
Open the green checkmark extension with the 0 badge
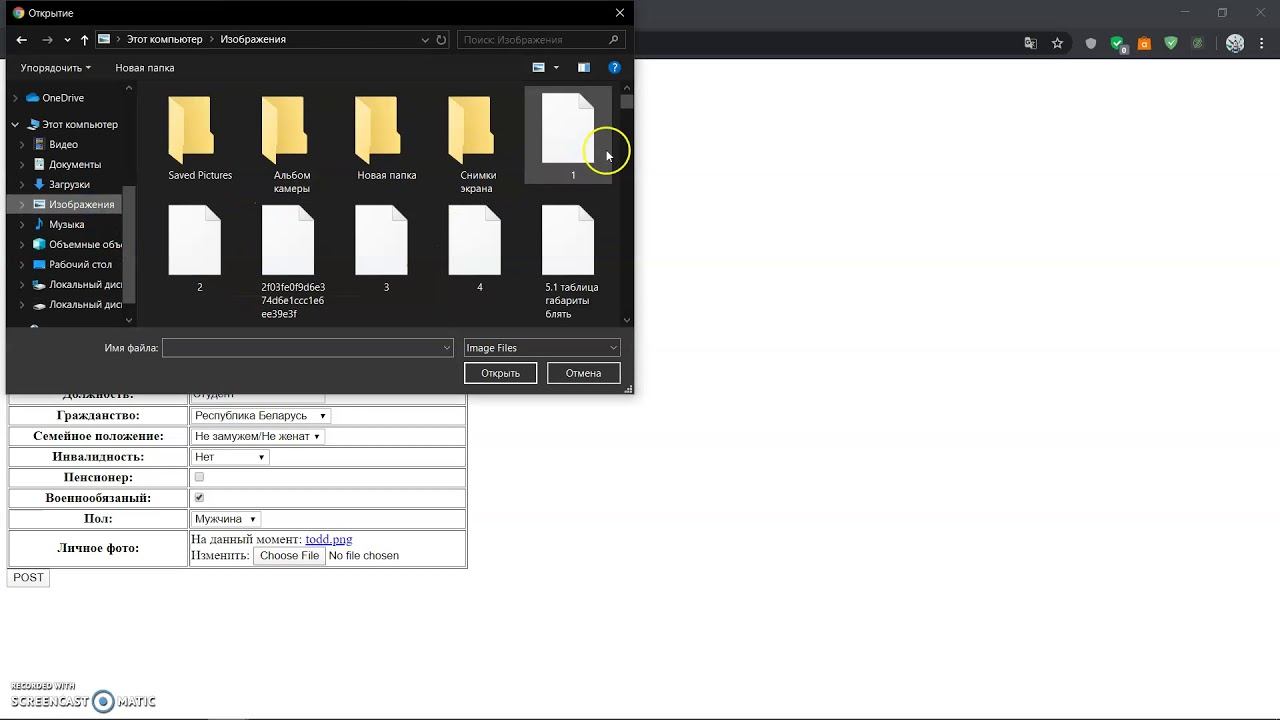(x=1119, y=44)
